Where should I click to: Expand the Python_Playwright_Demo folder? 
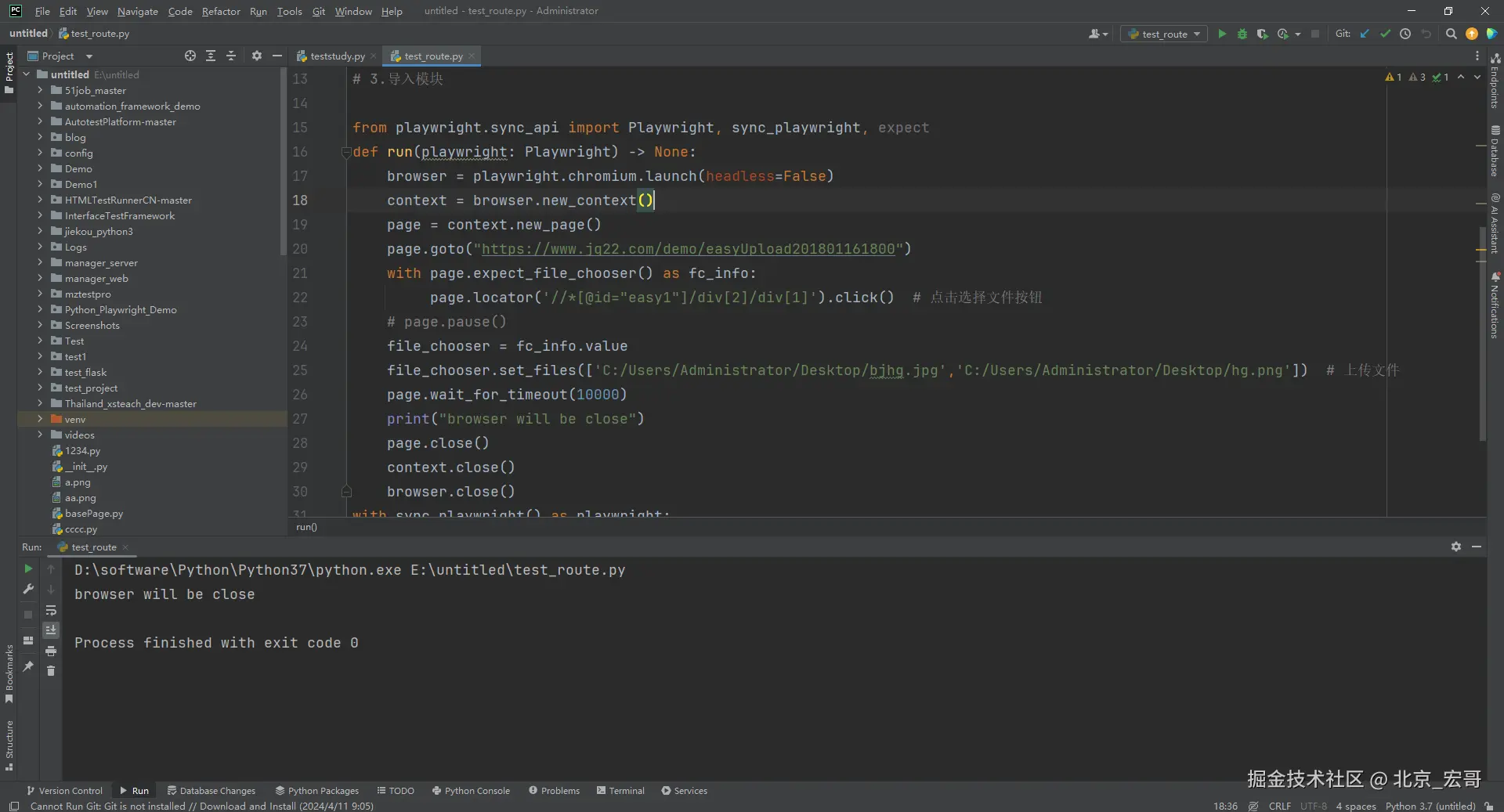point(40,309)
